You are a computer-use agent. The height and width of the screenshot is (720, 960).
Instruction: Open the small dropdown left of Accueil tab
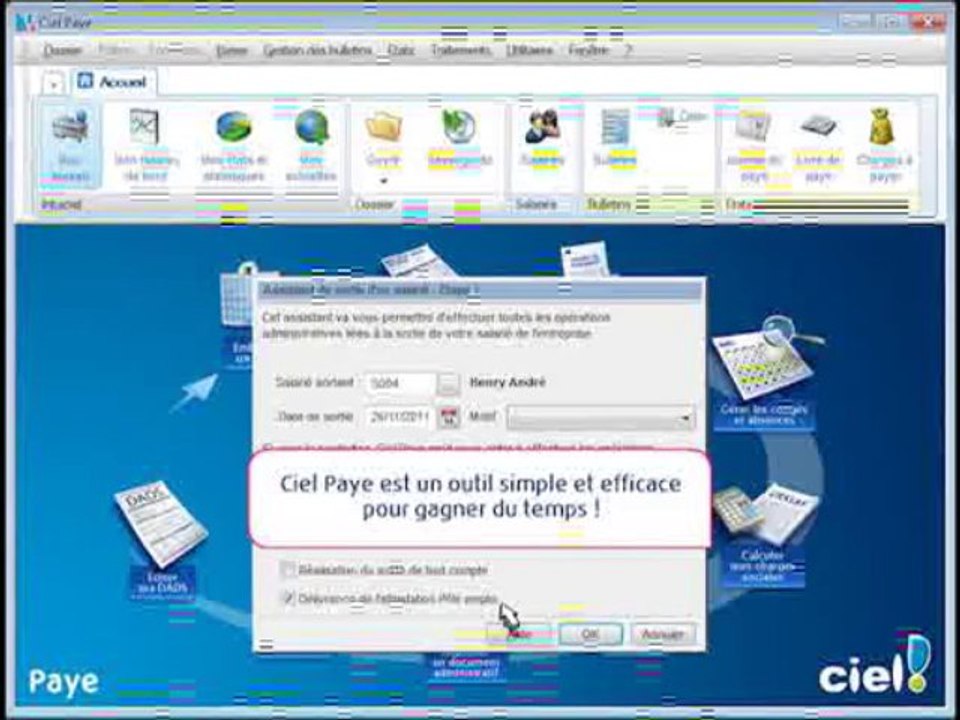54,83
